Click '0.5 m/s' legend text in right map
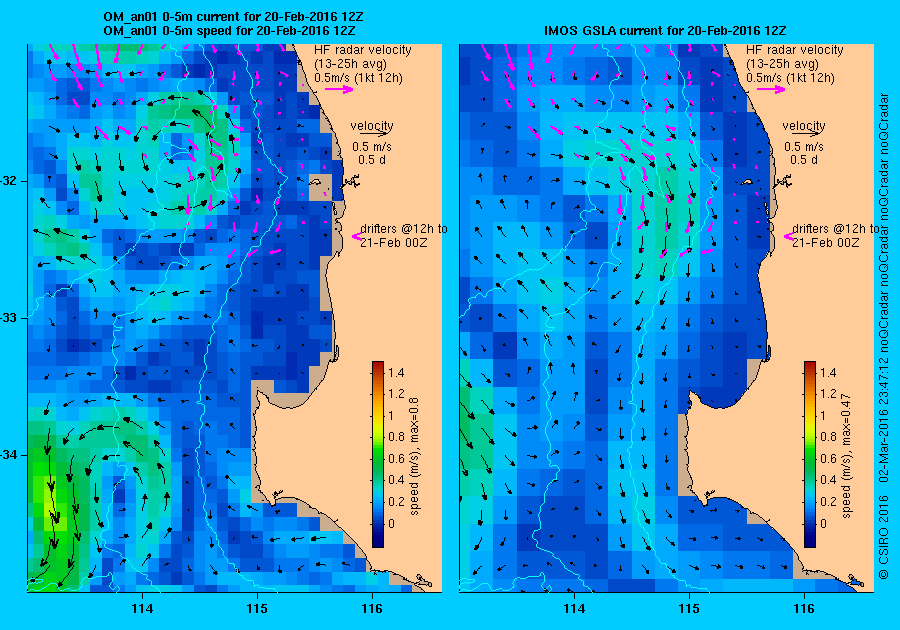Screen dimensions: 900x630 (804, 147)
